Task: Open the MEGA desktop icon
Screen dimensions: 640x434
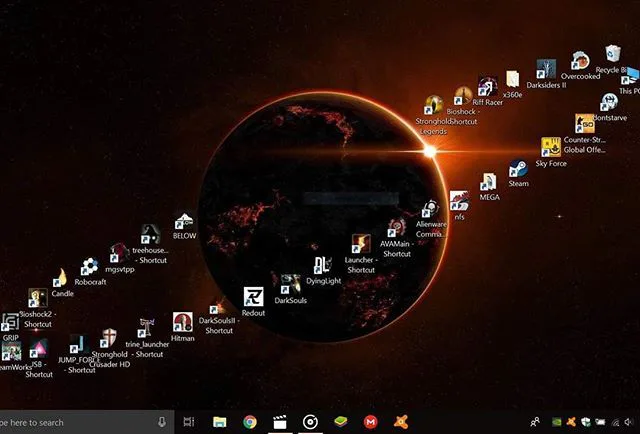Action: [488, 182]
